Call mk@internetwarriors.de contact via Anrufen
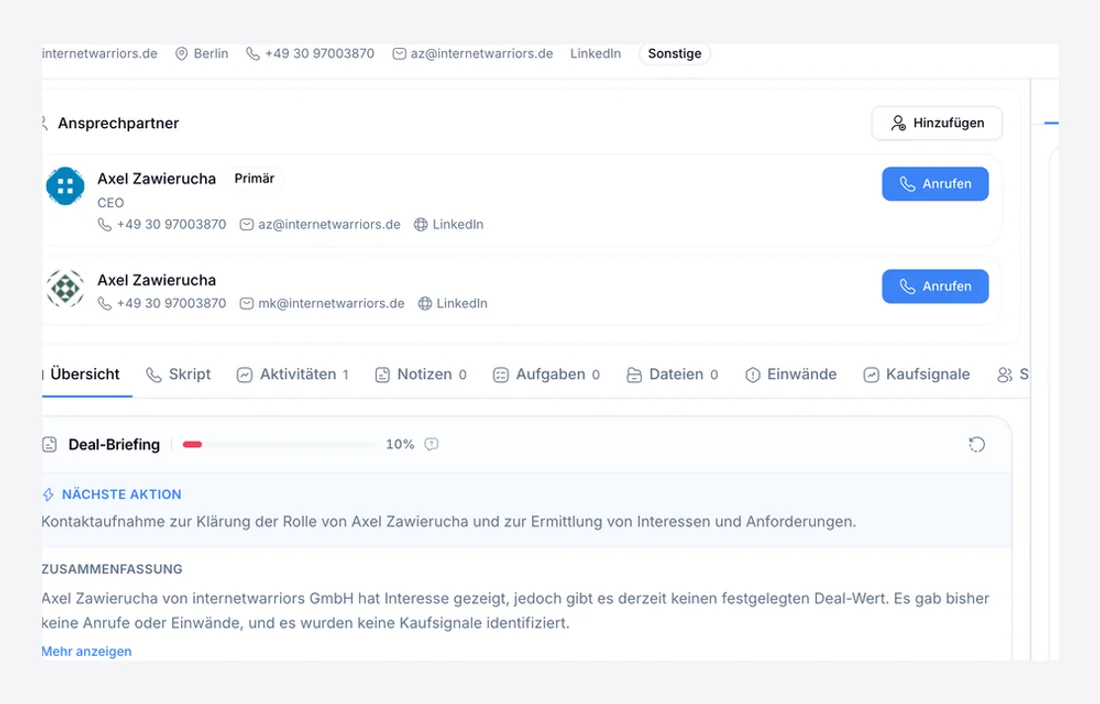Image resolution: width=1100 pixels, height=704 pixels. [935, 286]
